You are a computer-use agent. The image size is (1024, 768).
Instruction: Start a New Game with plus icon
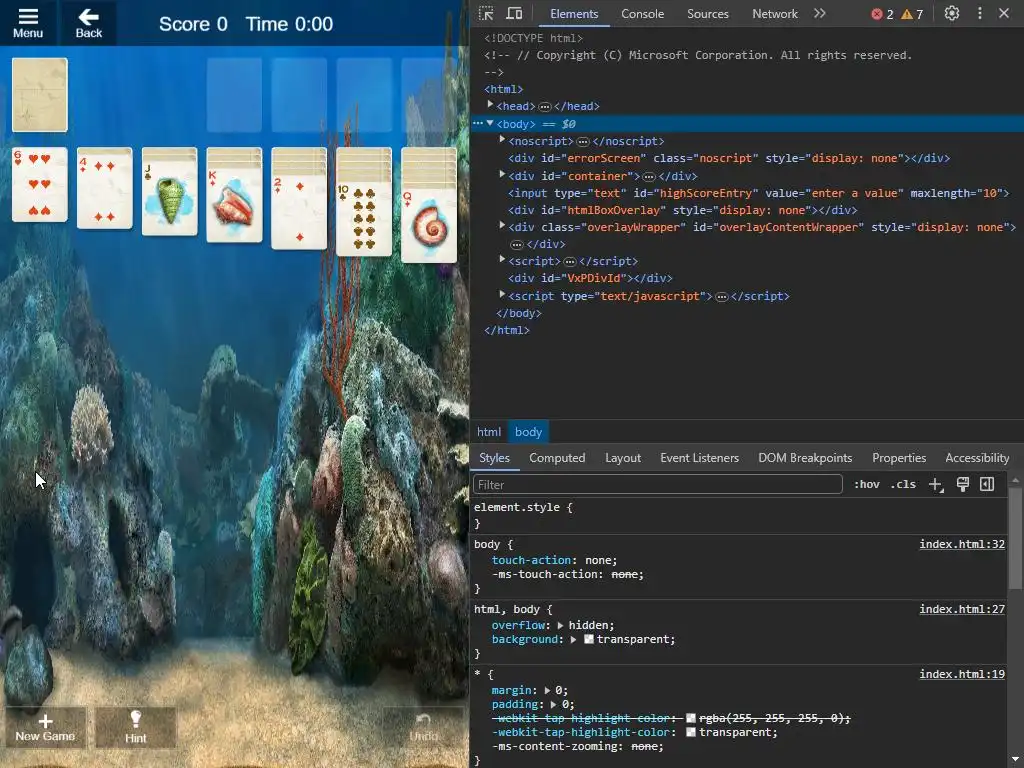coord(45,728)
